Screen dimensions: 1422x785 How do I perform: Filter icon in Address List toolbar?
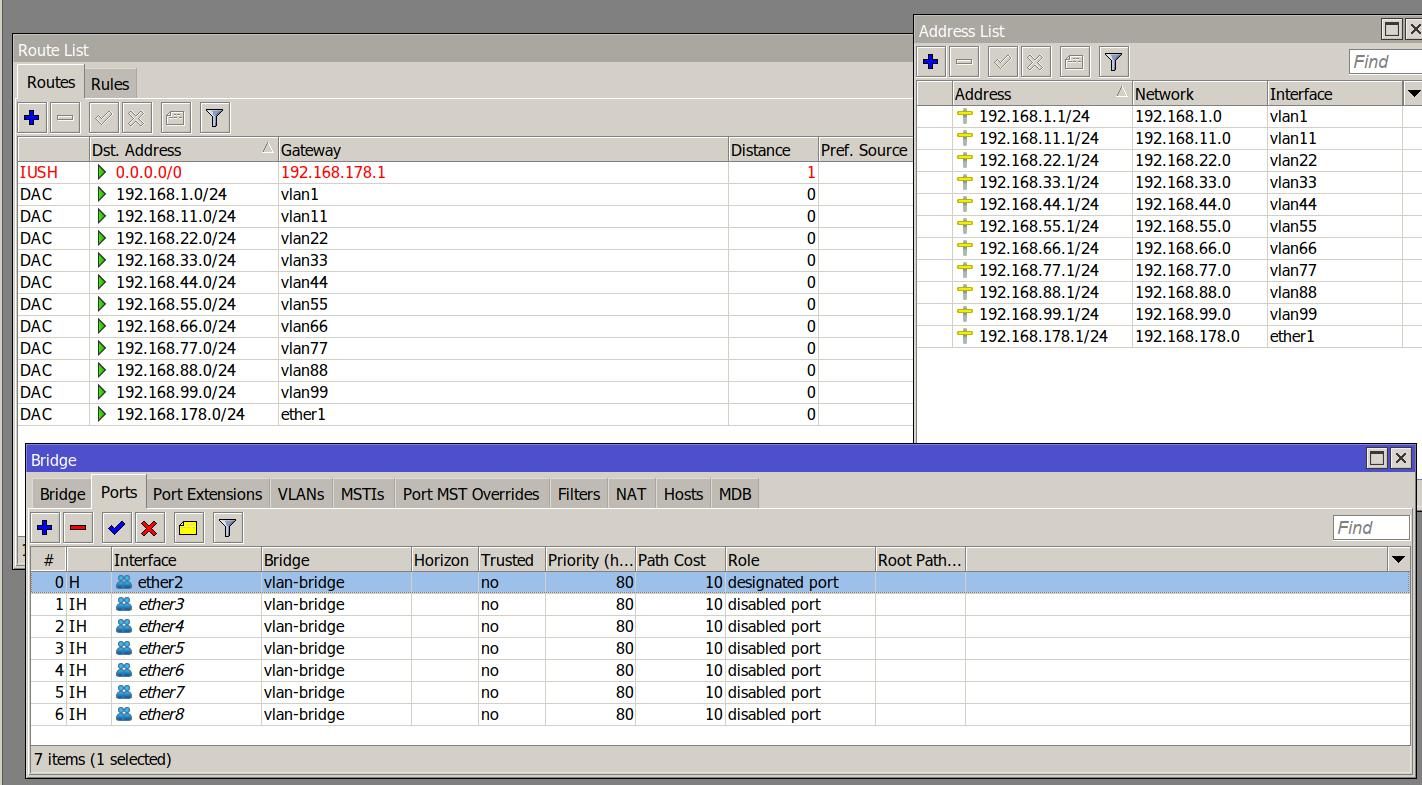(1113, 62)
